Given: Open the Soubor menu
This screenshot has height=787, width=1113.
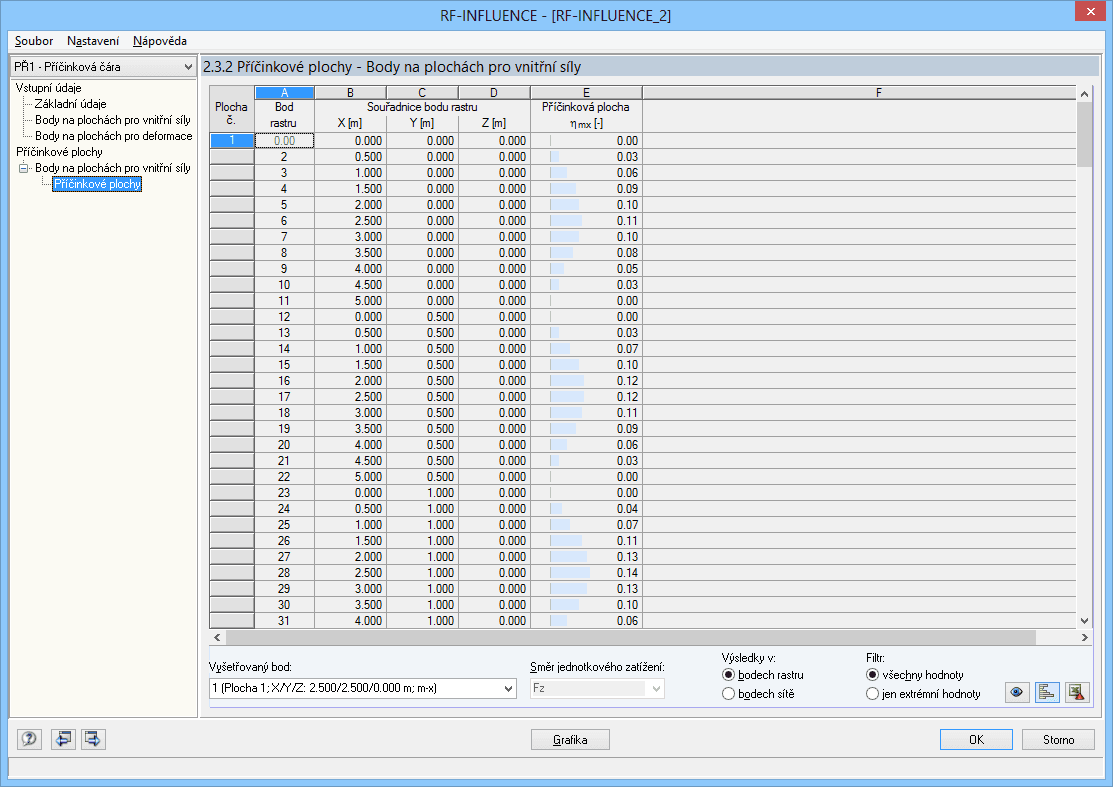Looking at the screenshot, I should (34, 41).
